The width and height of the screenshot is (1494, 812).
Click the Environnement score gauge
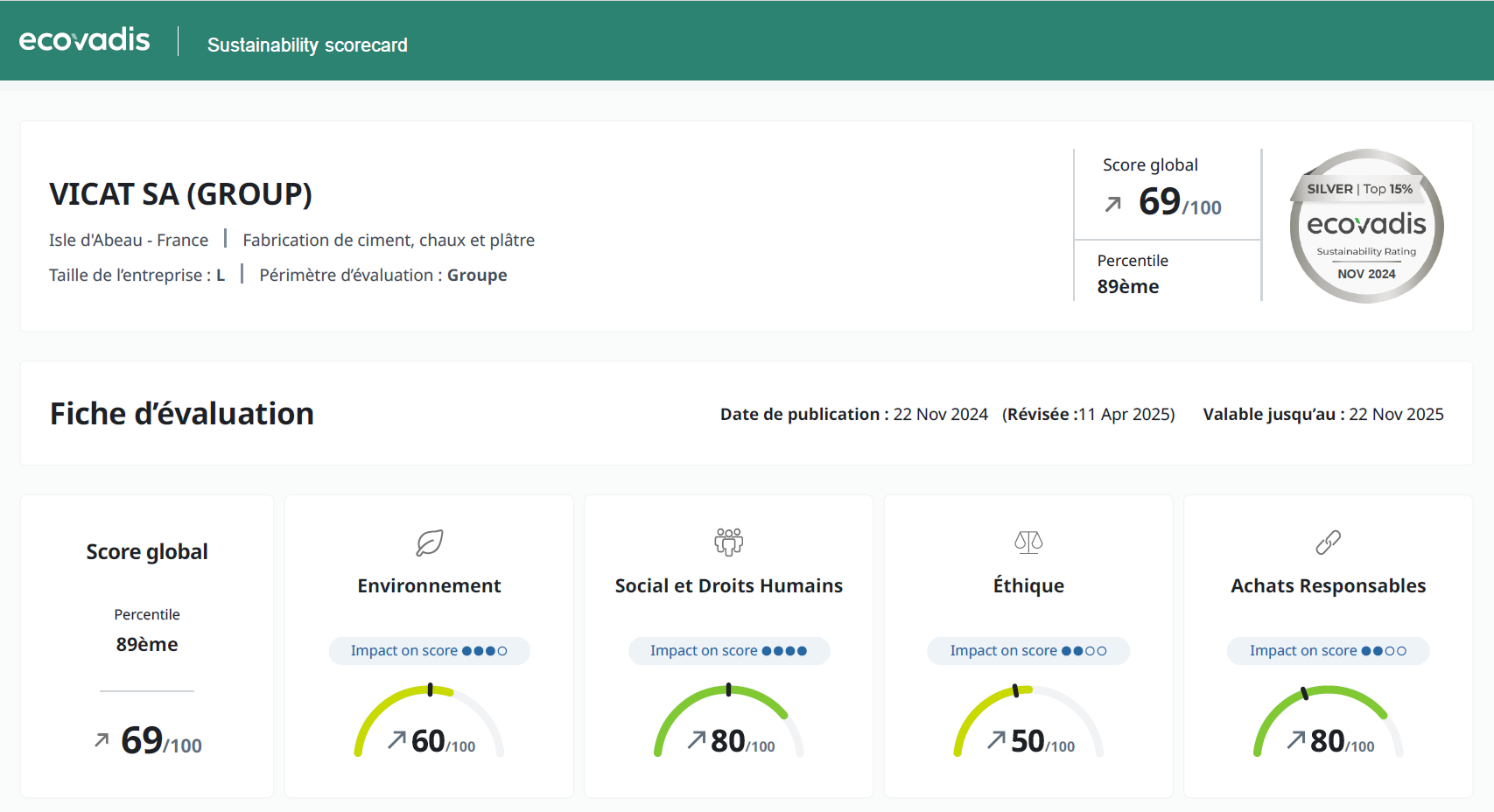pyautogui.click(x=430, y=721)
